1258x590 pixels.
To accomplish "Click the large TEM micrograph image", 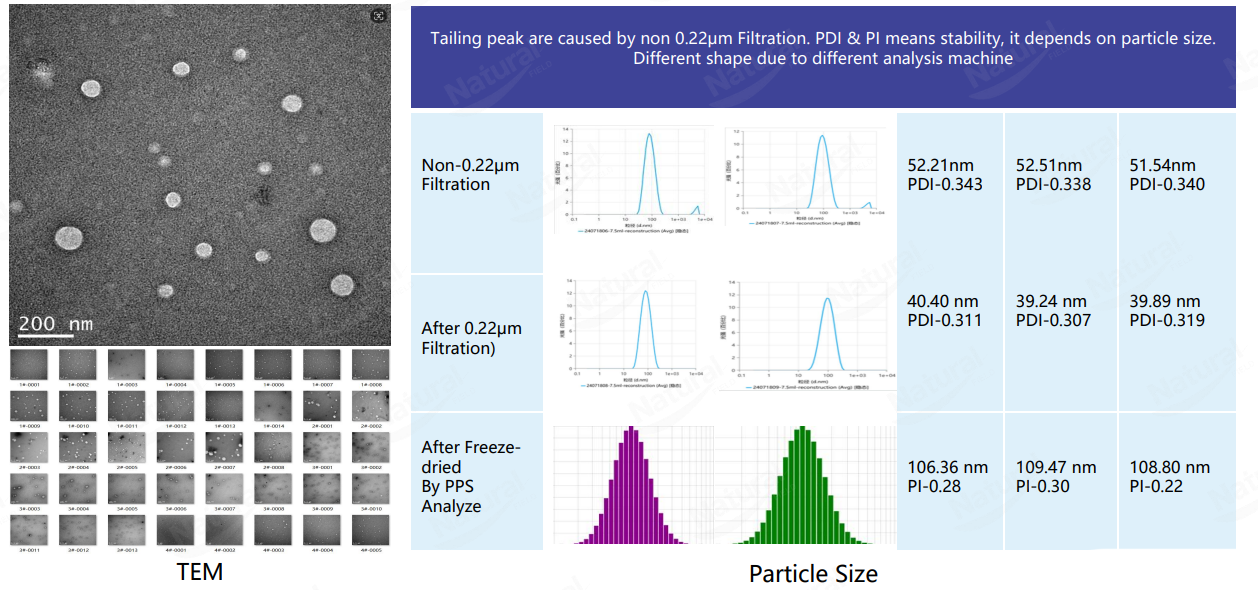I will click(x=200, y=175).
